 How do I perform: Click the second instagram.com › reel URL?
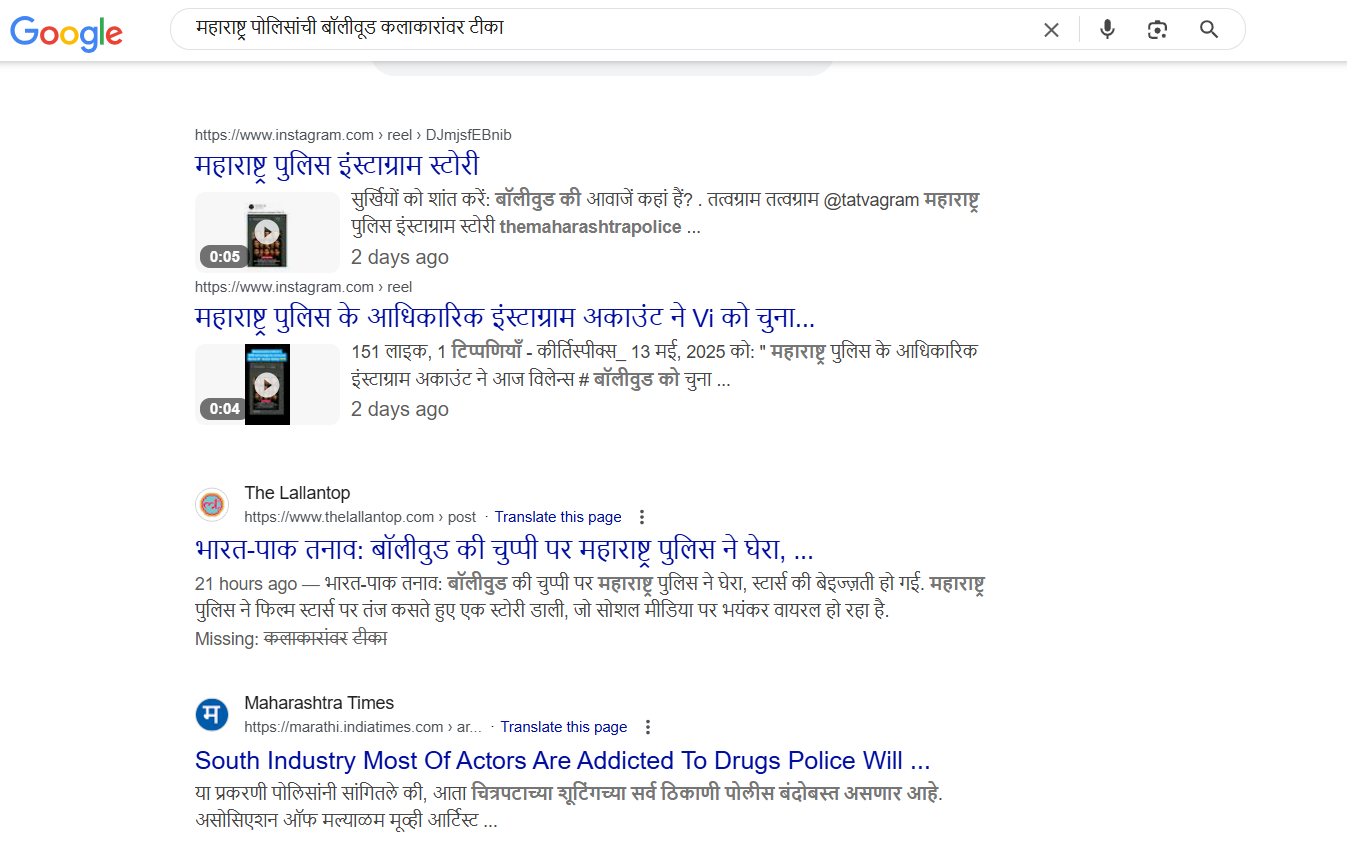[x=303, y=287]
